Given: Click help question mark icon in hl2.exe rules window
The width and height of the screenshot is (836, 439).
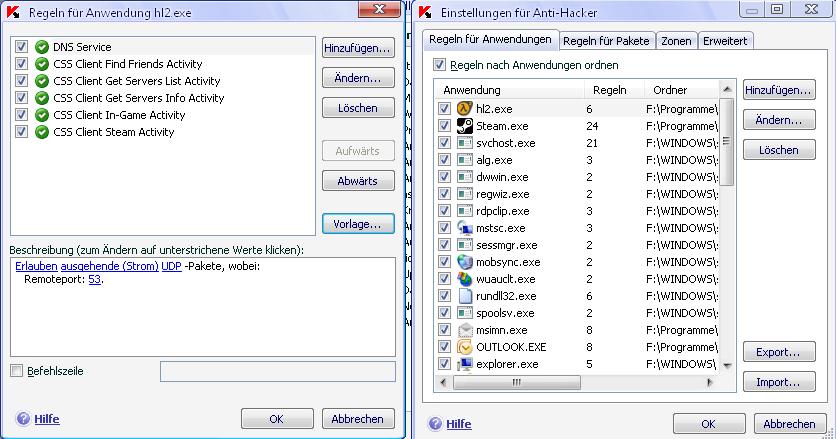Looking at the screenshot, I should [23, 419].
